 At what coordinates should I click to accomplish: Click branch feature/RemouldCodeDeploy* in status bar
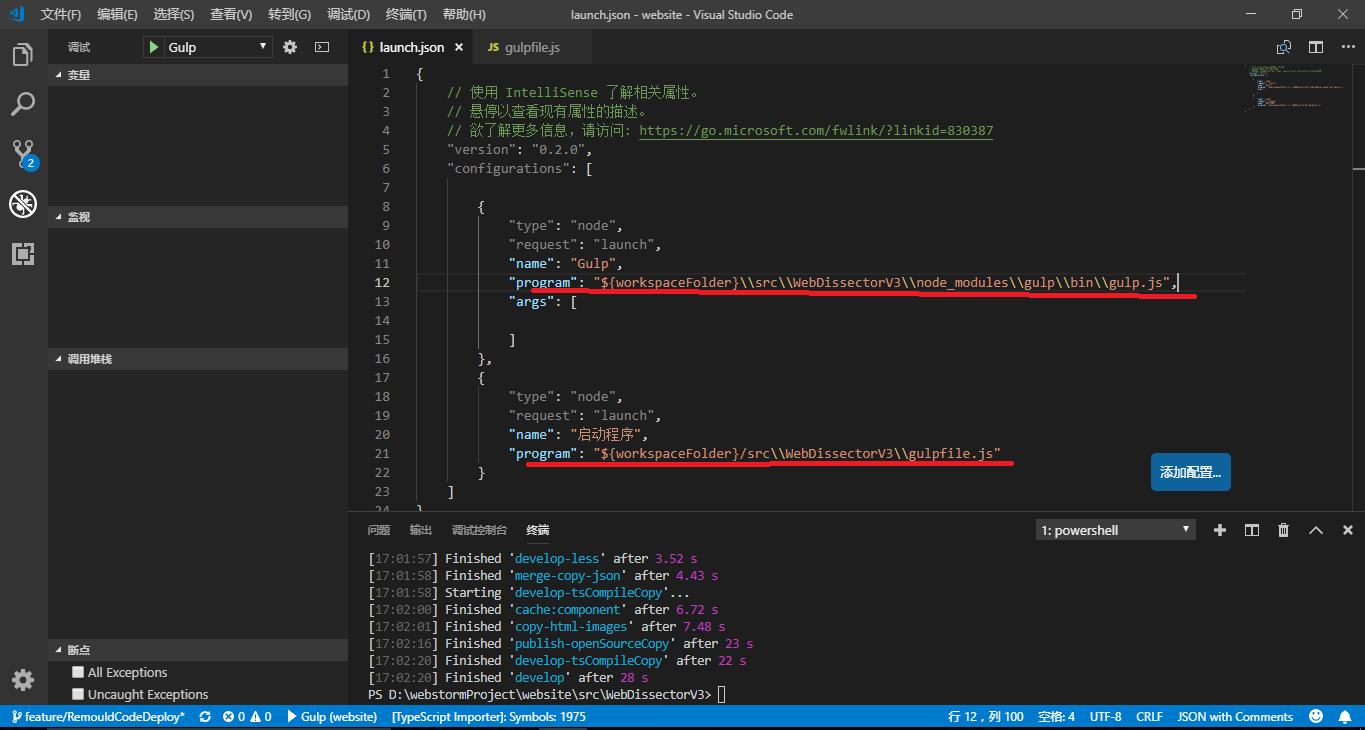pos(97,717)
